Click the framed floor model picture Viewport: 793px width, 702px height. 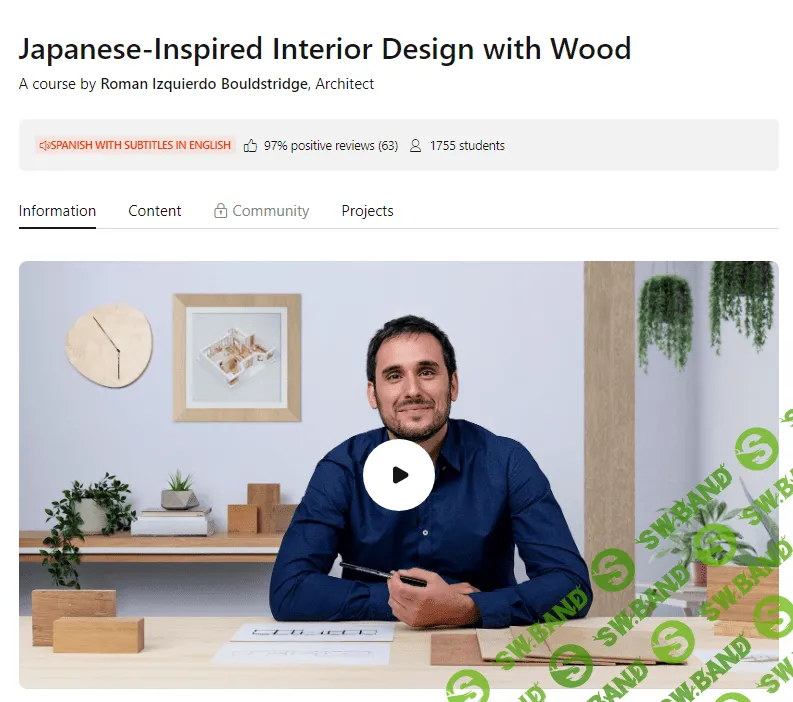(237, 358)
